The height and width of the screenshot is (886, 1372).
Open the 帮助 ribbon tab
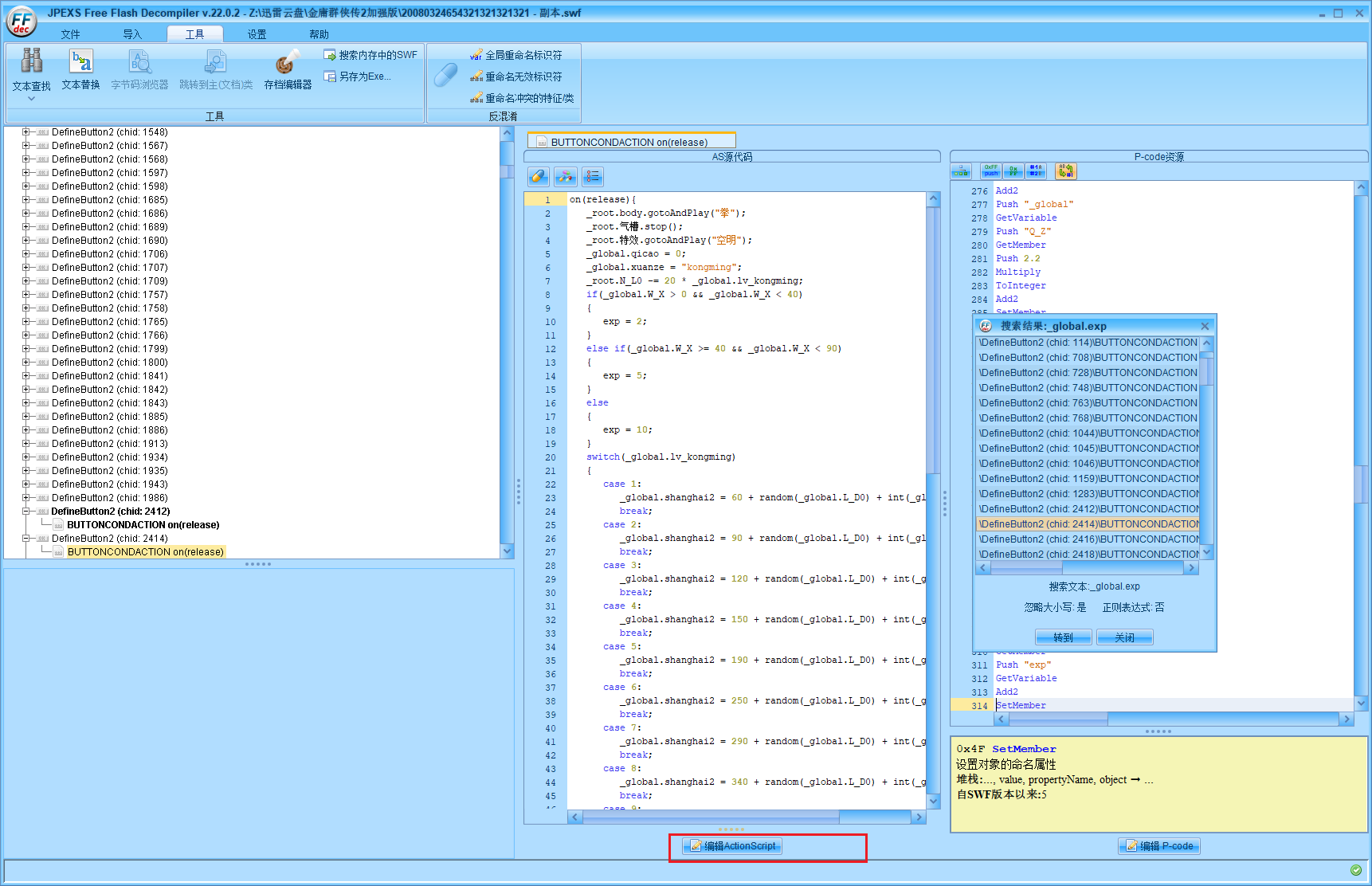[x=319, y=34]
